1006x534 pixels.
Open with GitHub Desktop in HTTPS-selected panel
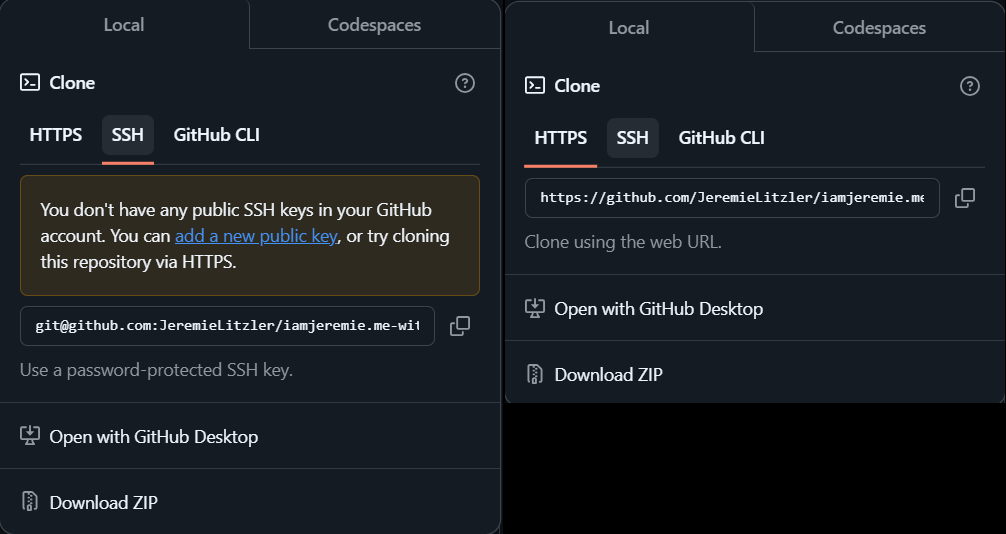tap(658, 308)
